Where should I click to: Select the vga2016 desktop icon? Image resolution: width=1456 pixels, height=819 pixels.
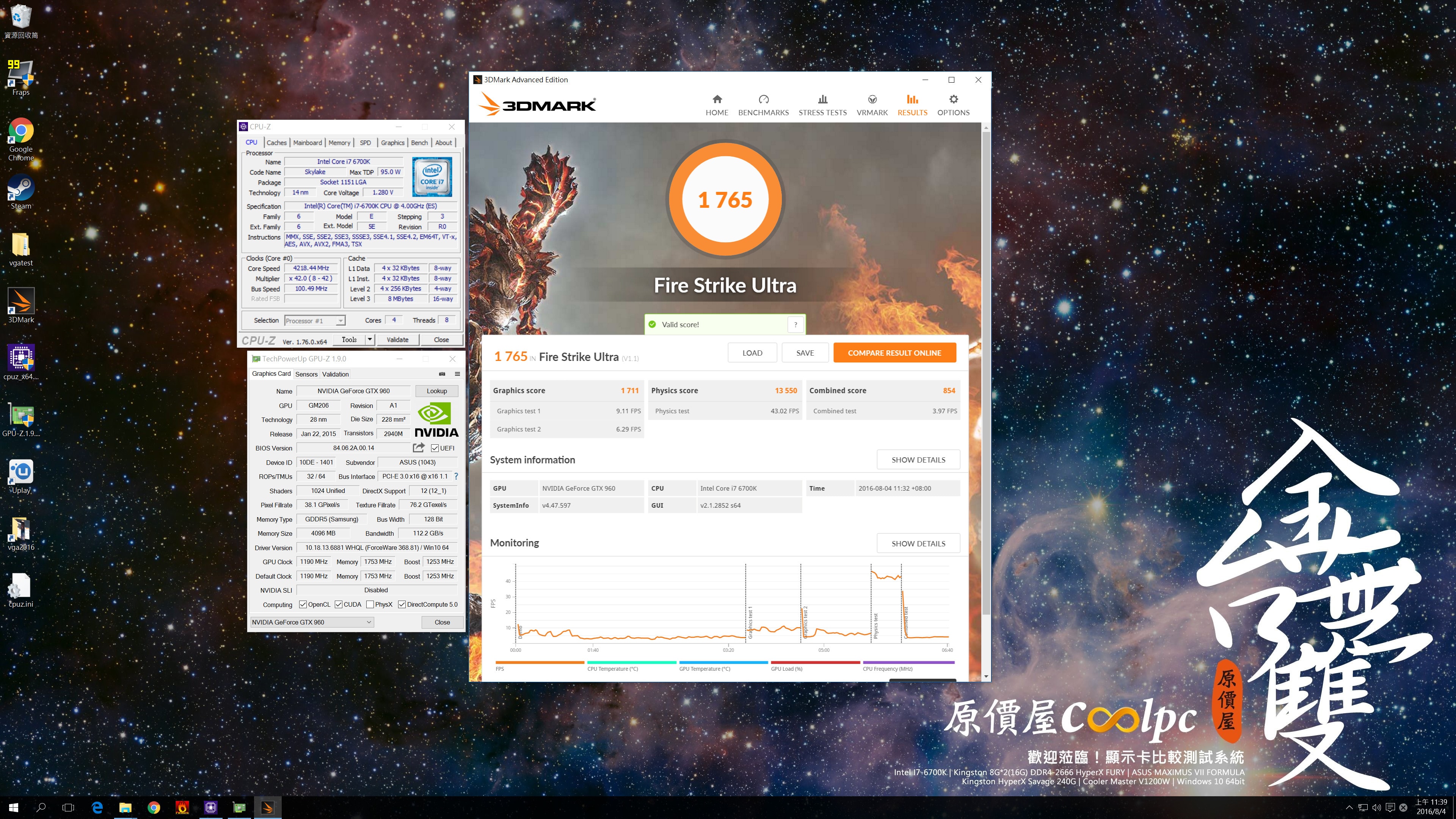tap(21, 533)
